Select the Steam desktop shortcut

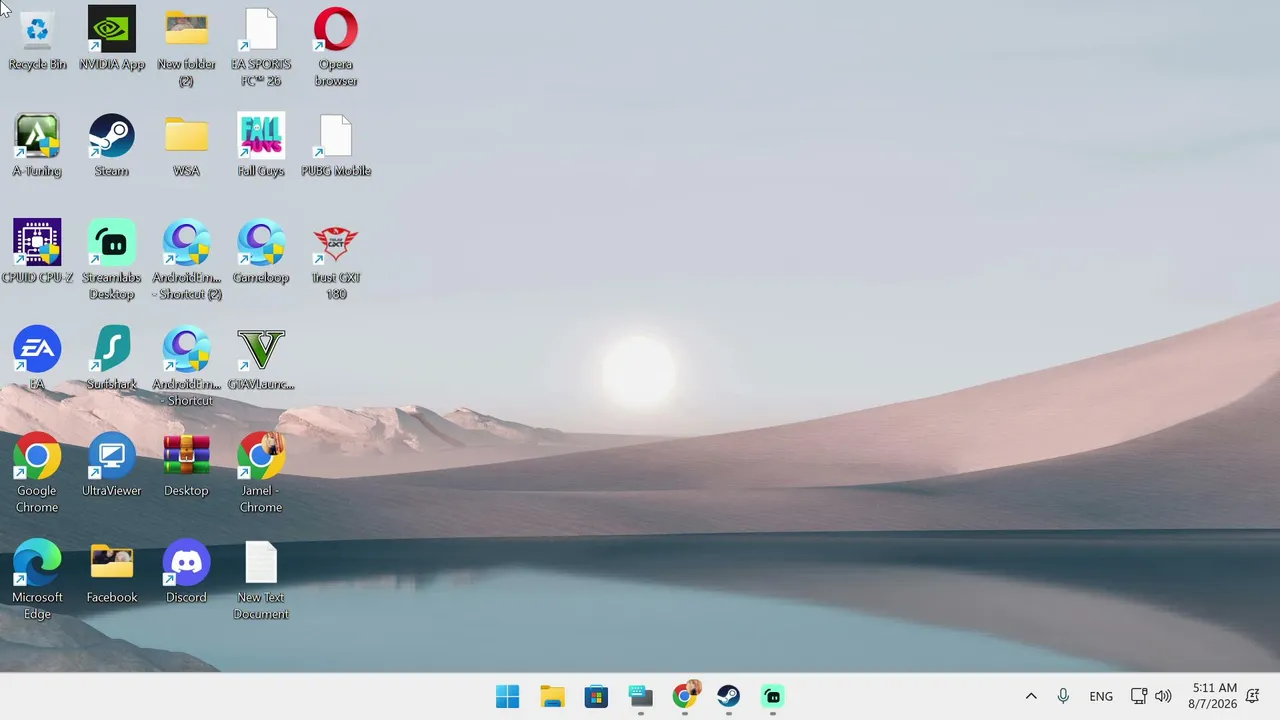pos(112,146)
